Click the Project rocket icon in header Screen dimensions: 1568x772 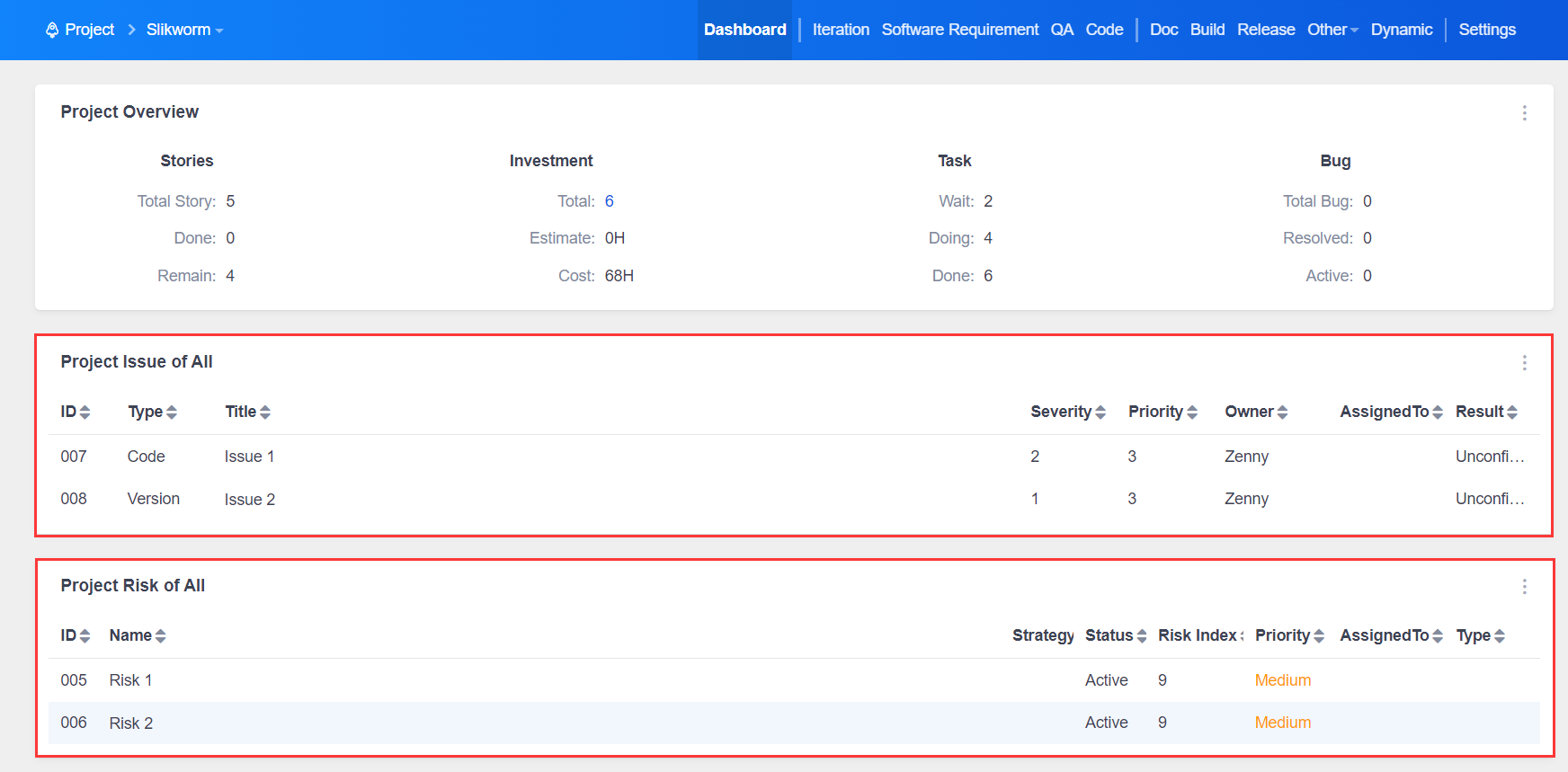[52, 30]
